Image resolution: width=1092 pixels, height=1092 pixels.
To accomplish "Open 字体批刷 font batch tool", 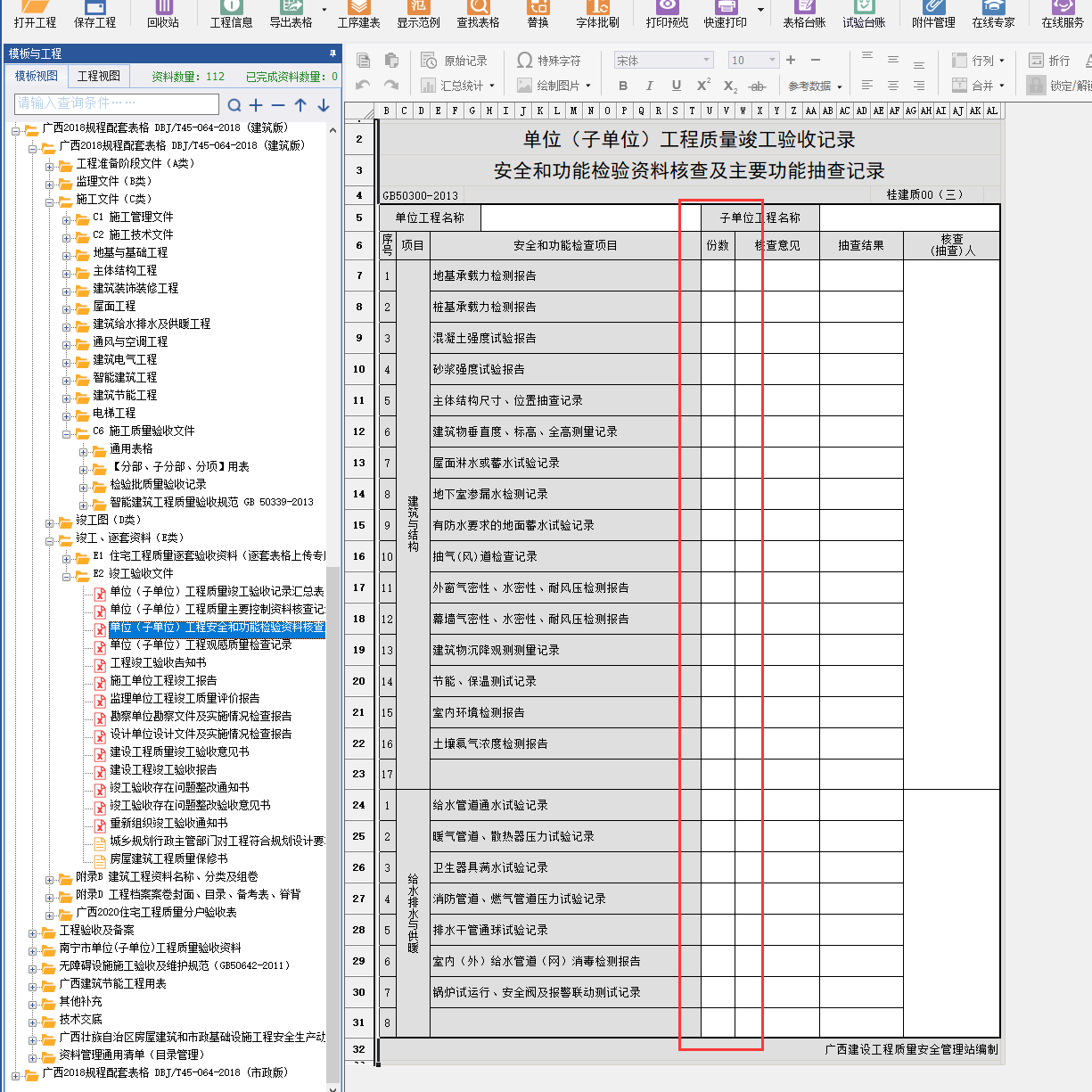I will coord(598,15).
